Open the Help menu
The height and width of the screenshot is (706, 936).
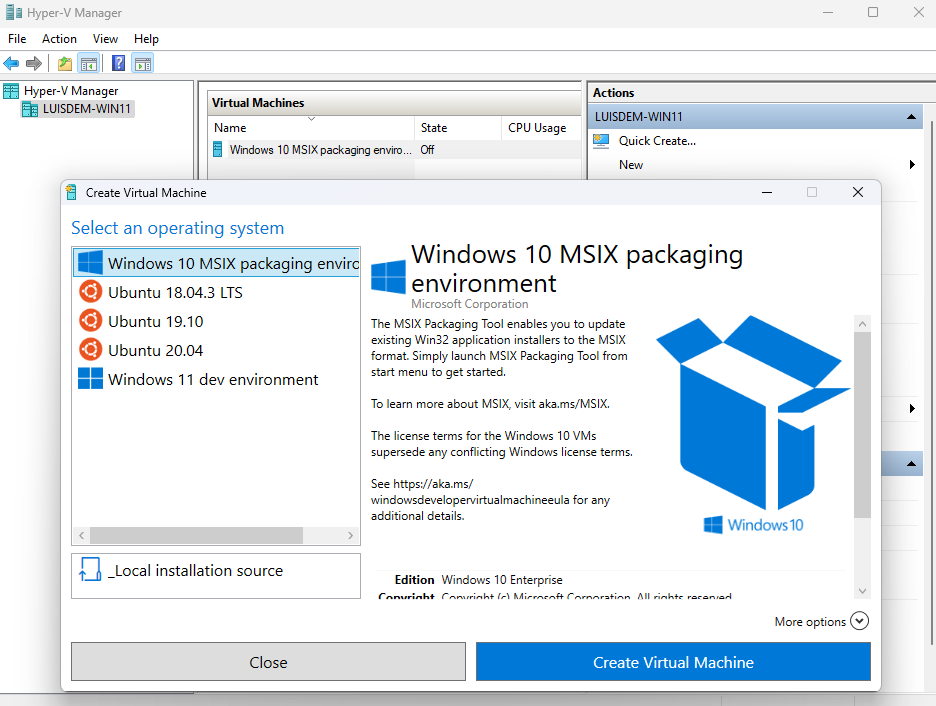(146, 39)
